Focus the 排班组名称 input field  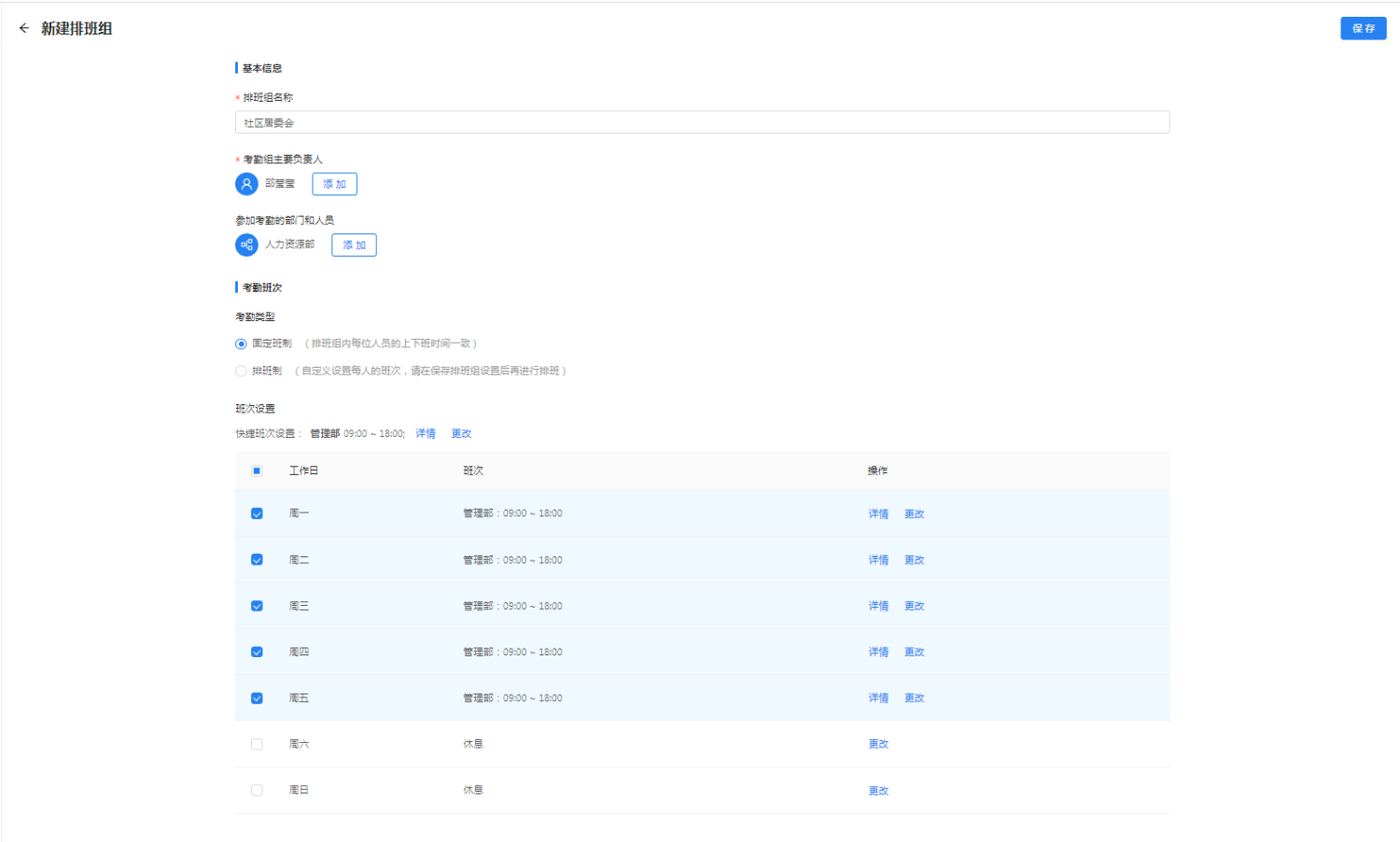(x=702, y=122)
